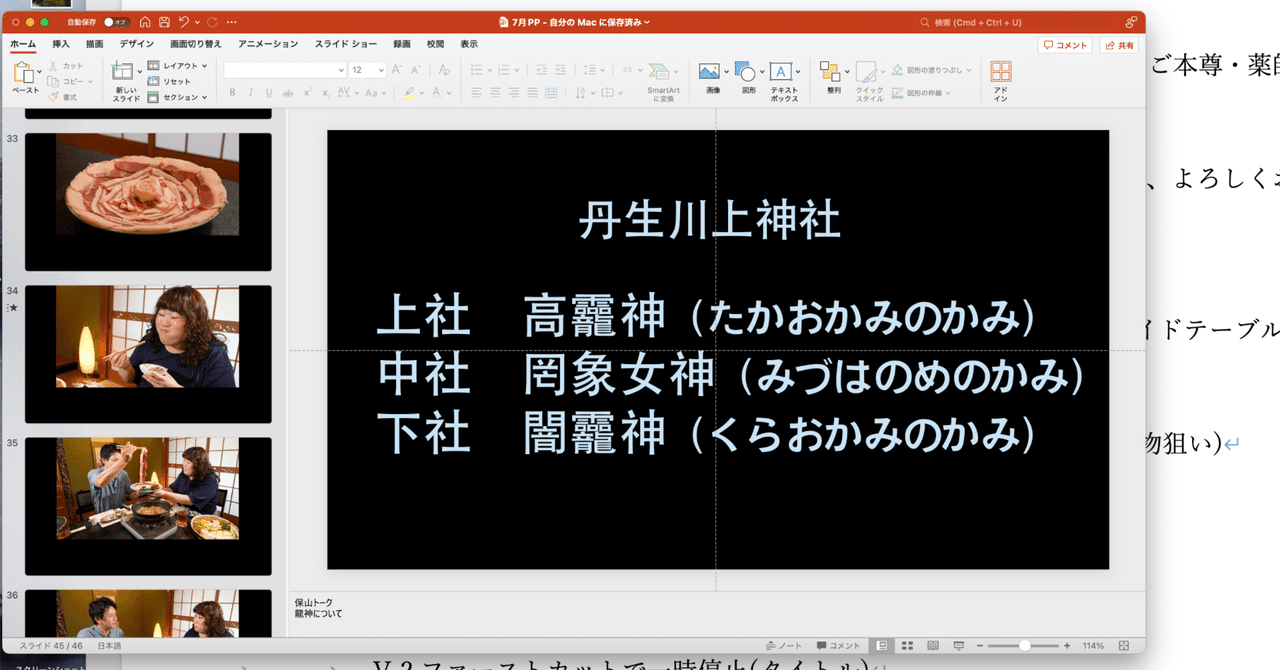Click the リセット button
Viewport: 1280px width, 670px height.
169,81
